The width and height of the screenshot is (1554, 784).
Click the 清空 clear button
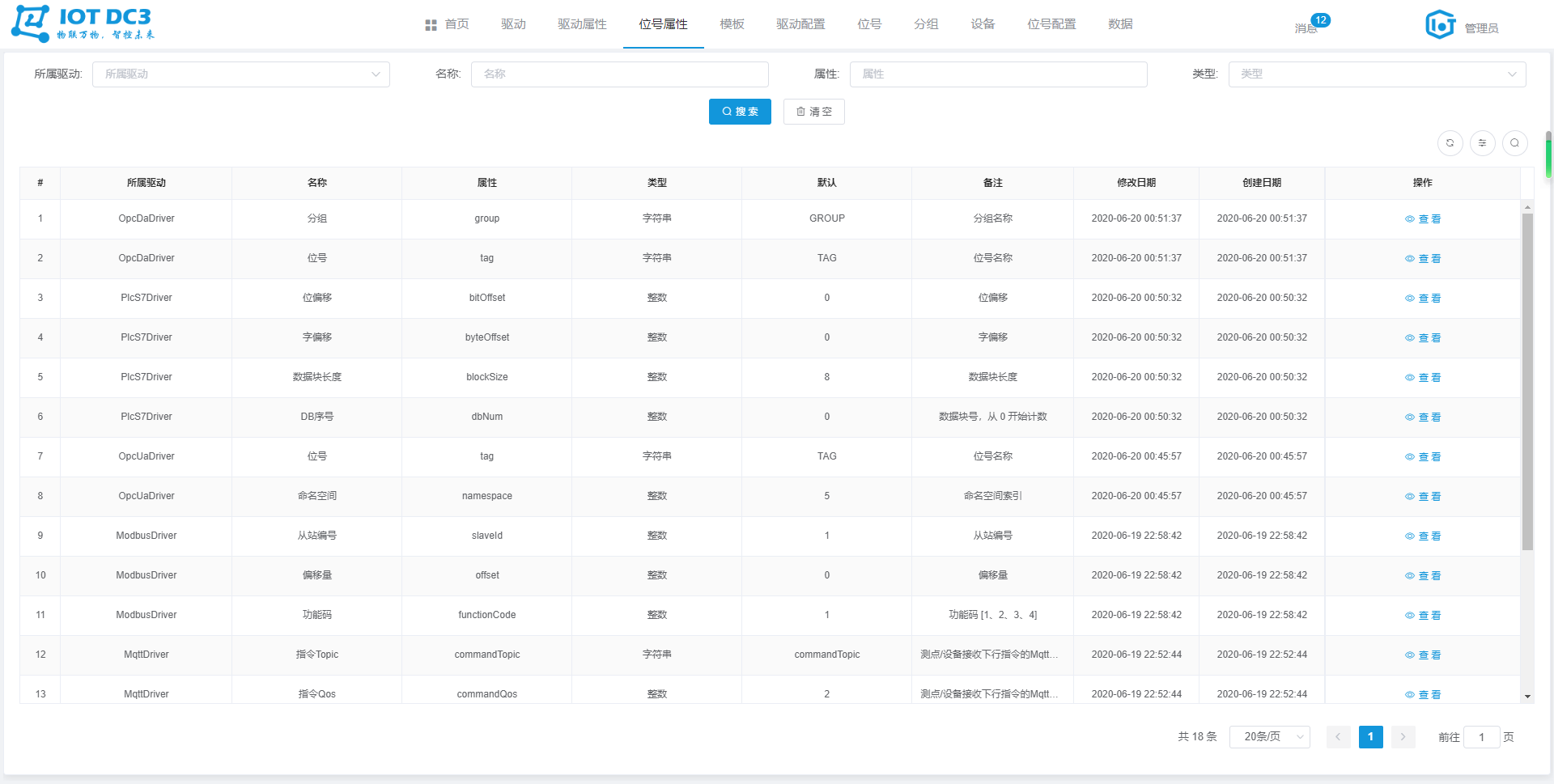pos(813,112)
